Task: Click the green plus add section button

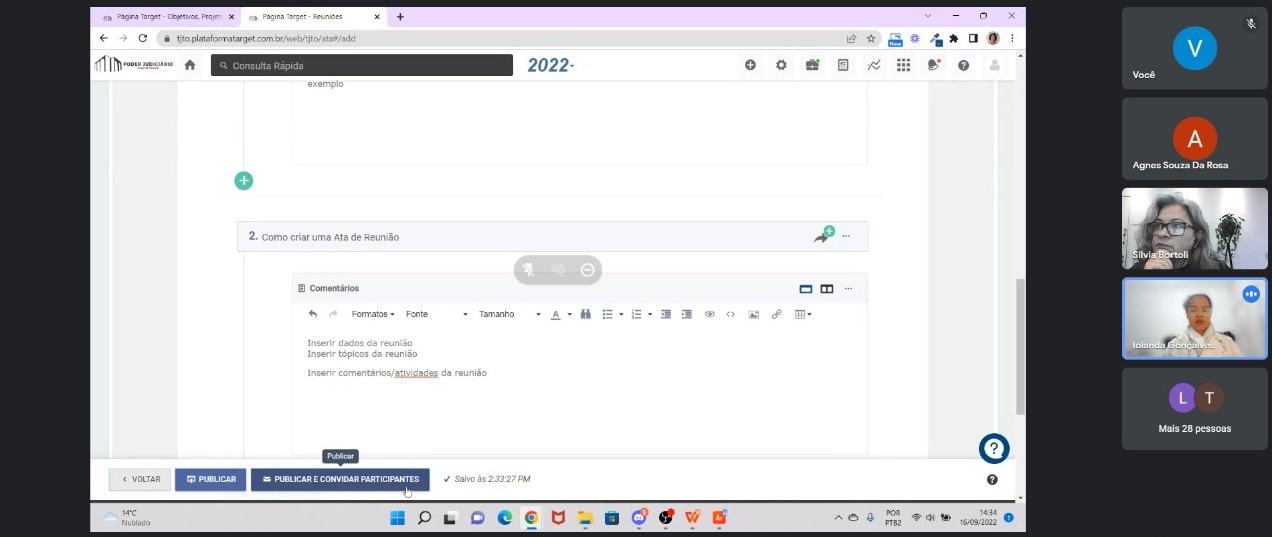Action: [243, 181]
